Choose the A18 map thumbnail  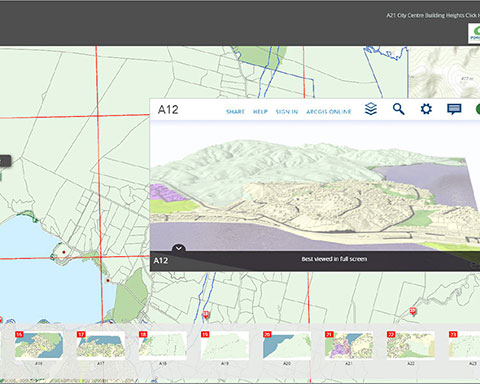(x=163, y=345)
